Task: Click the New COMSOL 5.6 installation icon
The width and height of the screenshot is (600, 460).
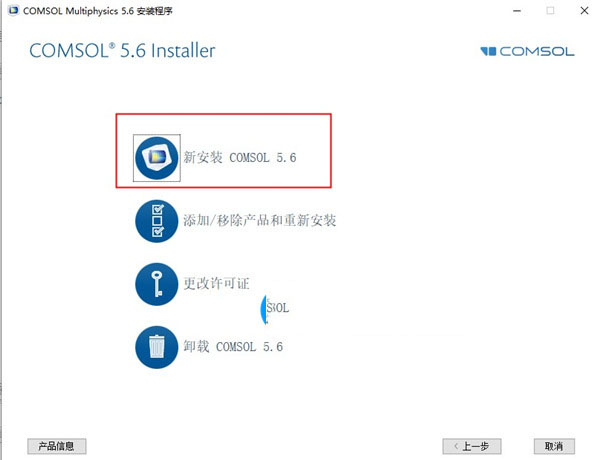Action: [157, 158]
